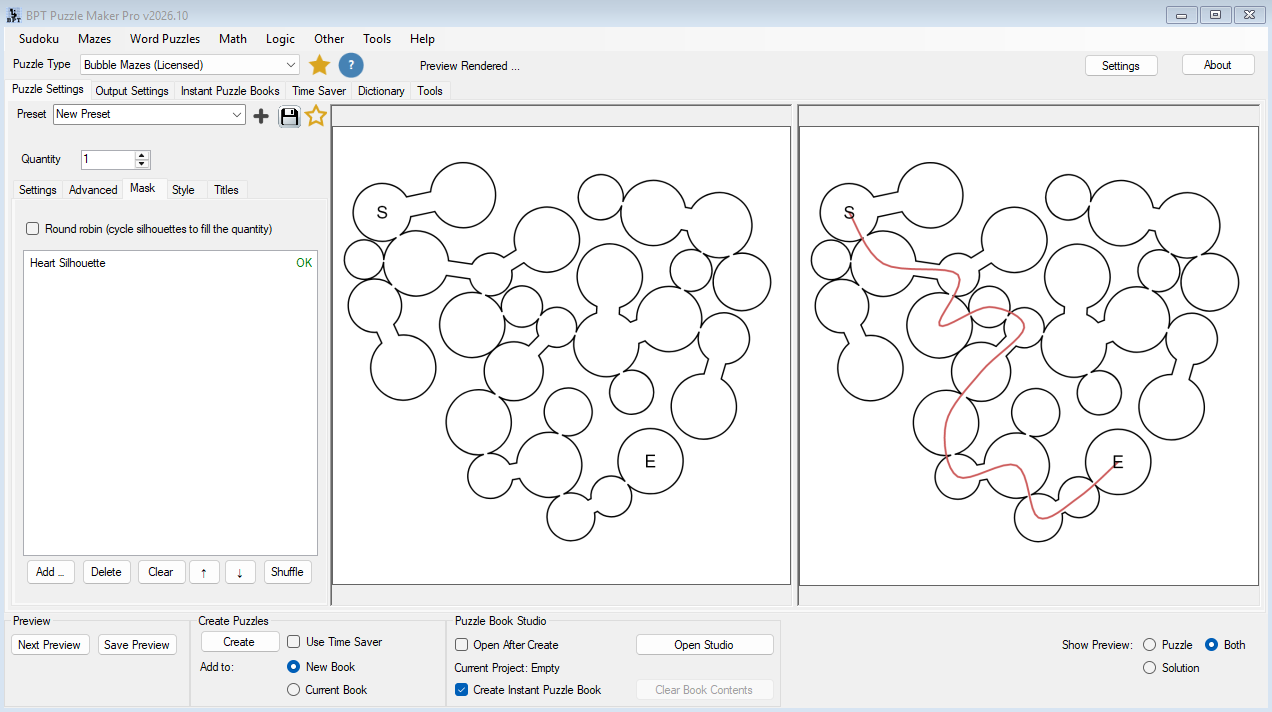Click the green OK status text
This screenshot has height=712, width=1272.
coord(304,263)
